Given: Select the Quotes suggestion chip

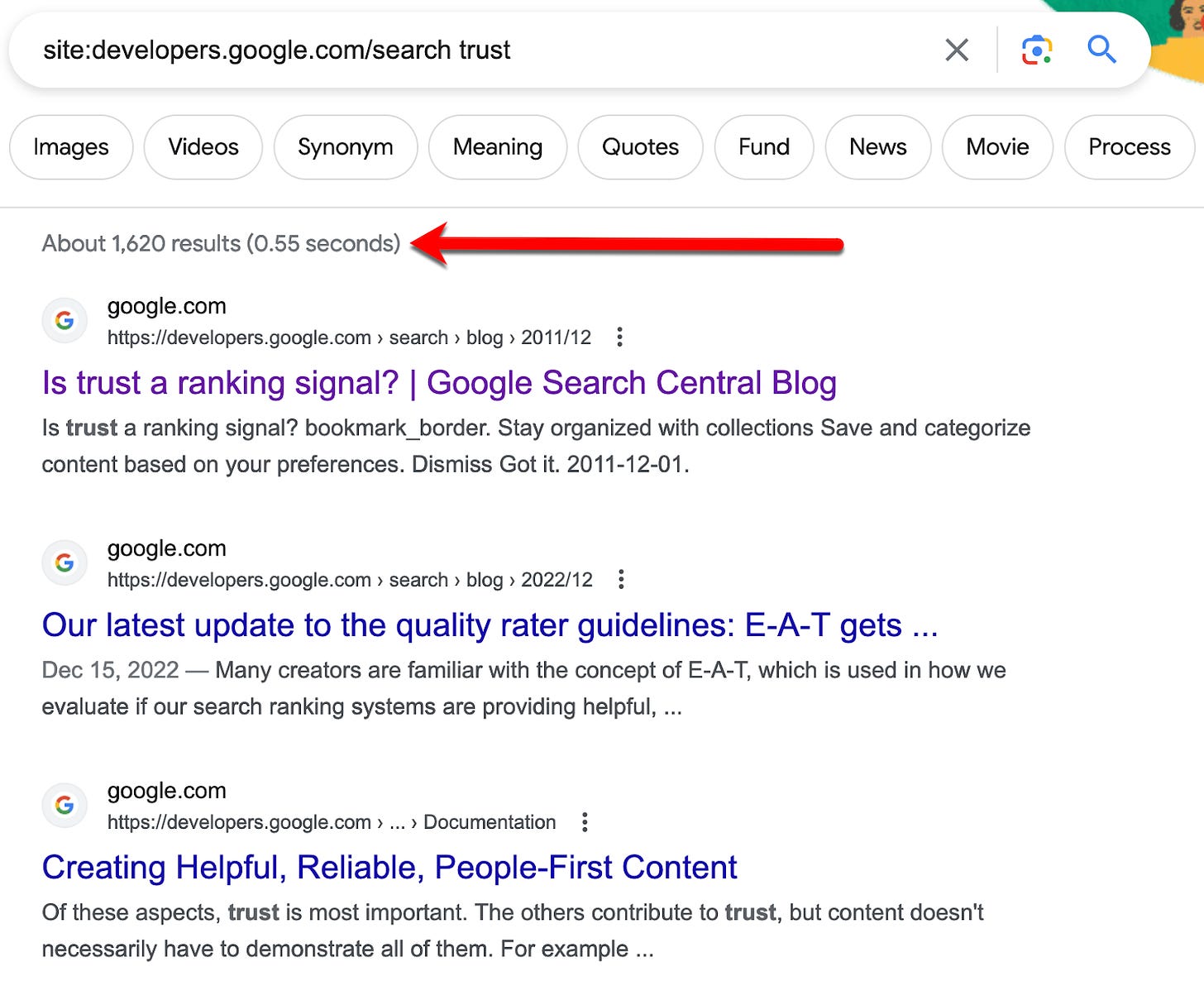Looking at the screenshot, I should click(640, 147).
